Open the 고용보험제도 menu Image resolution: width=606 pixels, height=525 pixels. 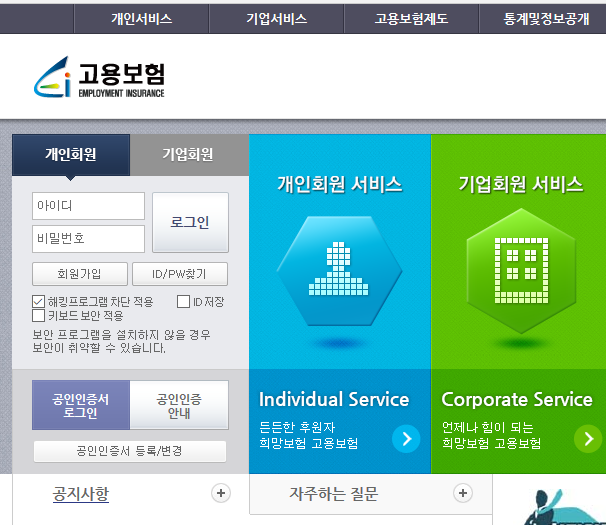tap(412, 19)
